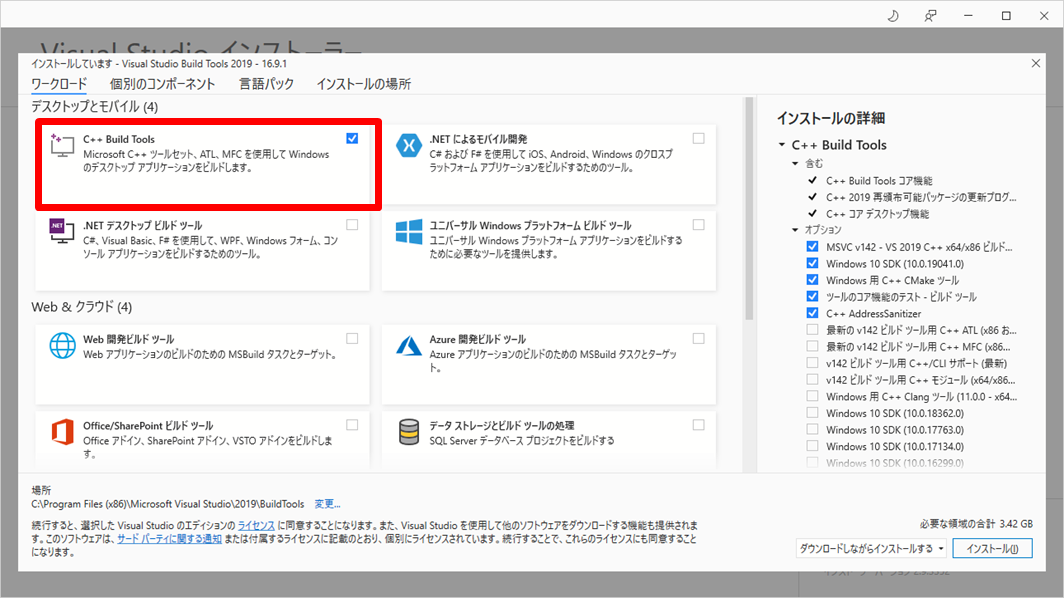This screenshot has width=1064, height=598.
Task: Enable Windows 10 SDK (10.0.17134.0) option
Action: coord(812,446)
